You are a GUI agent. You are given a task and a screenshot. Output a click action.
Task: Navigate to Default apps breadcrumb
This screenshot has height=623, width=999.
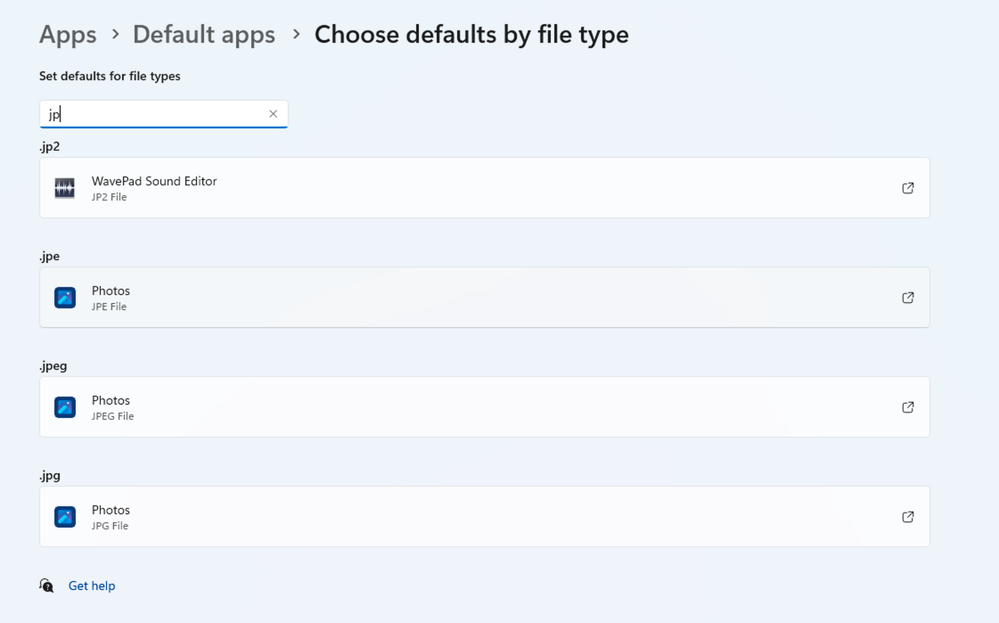[204, 35]
